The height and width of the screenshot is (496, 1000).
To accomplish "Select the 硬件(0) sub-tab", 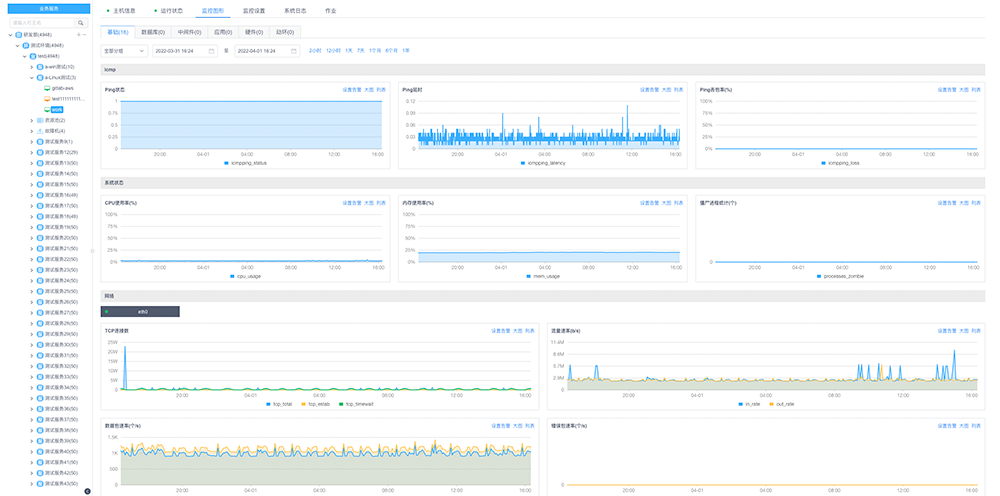I will click(x=253, y=32).
